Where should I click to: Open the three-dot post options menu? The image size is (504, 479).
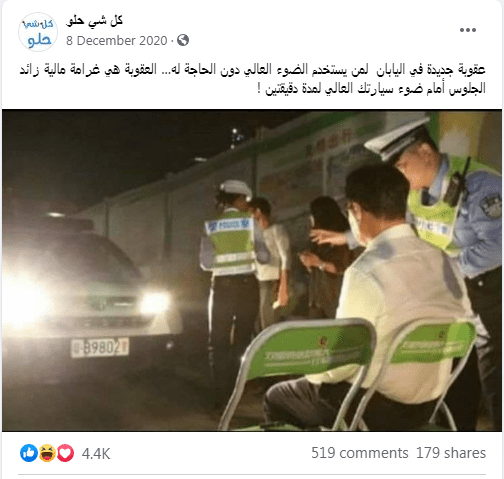pos(467,30)
